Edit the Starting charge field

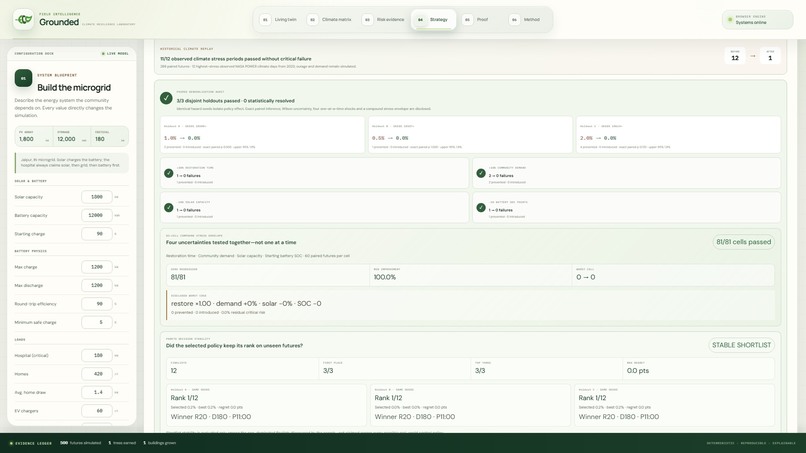[x=97, y=234]
